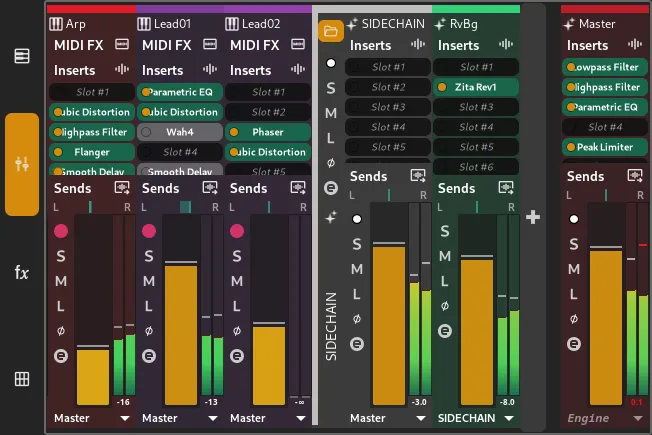
Task: Click empty Slot #1 on Arp inserts
Action: (92, 92)
